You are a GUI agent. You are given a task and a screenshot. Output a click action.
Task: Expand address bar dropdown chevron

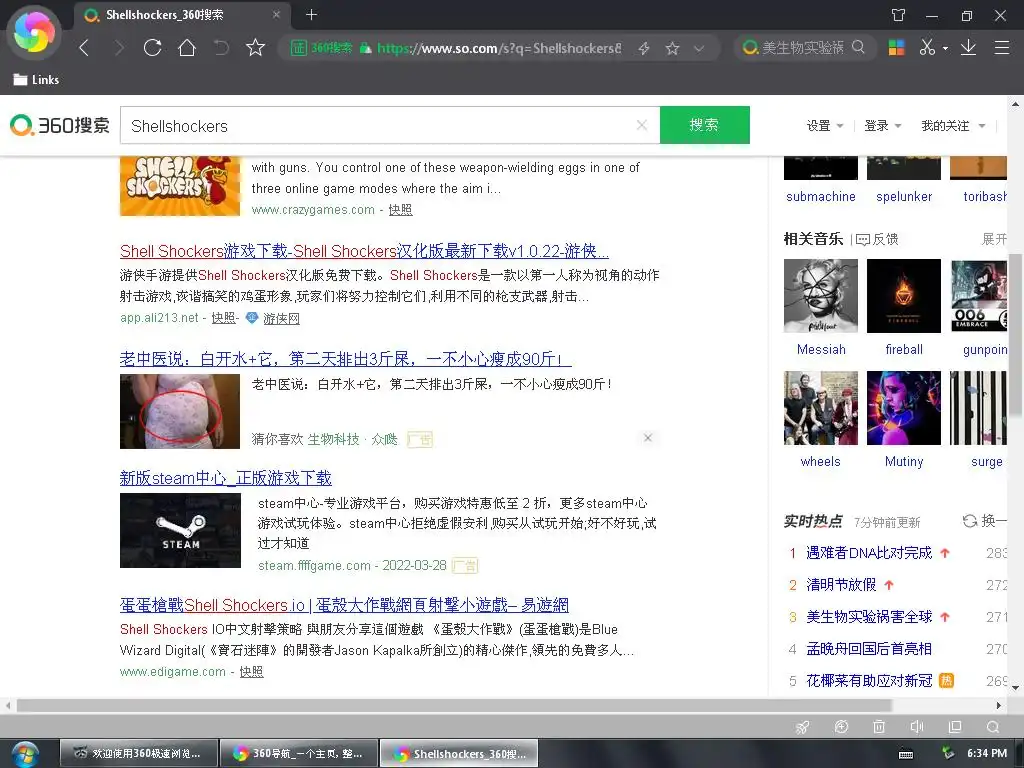tap(699, 48)
